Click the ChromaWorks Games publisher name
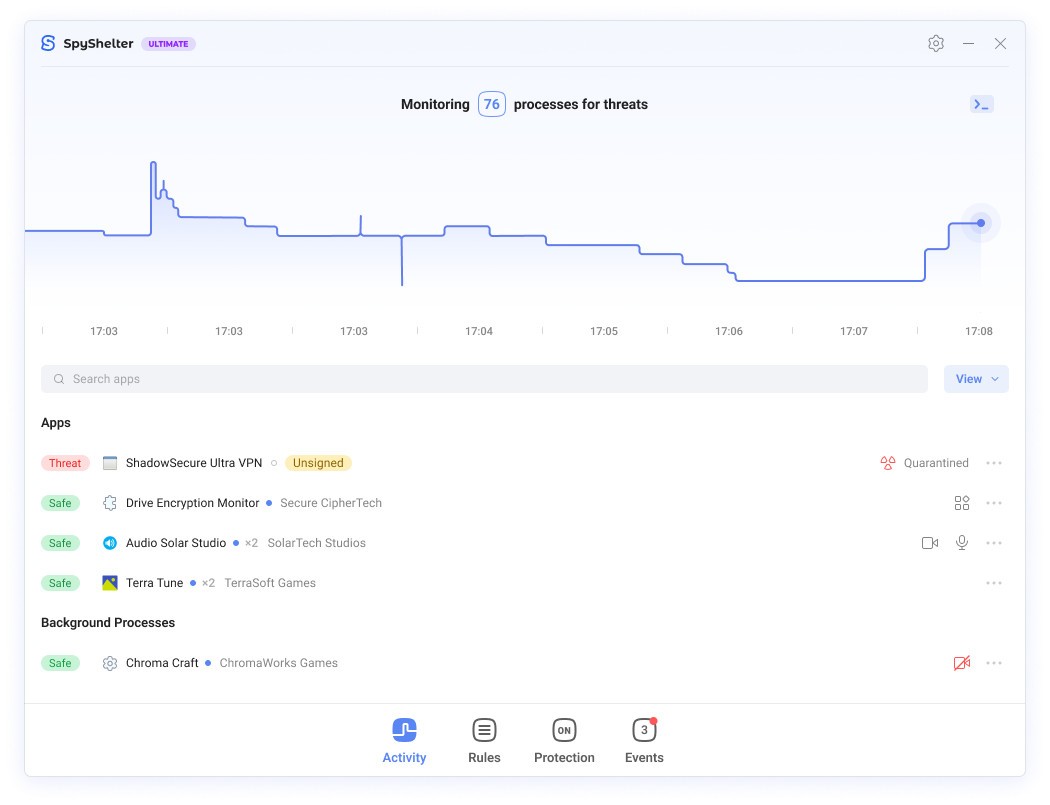 click(x=279, y=663)
